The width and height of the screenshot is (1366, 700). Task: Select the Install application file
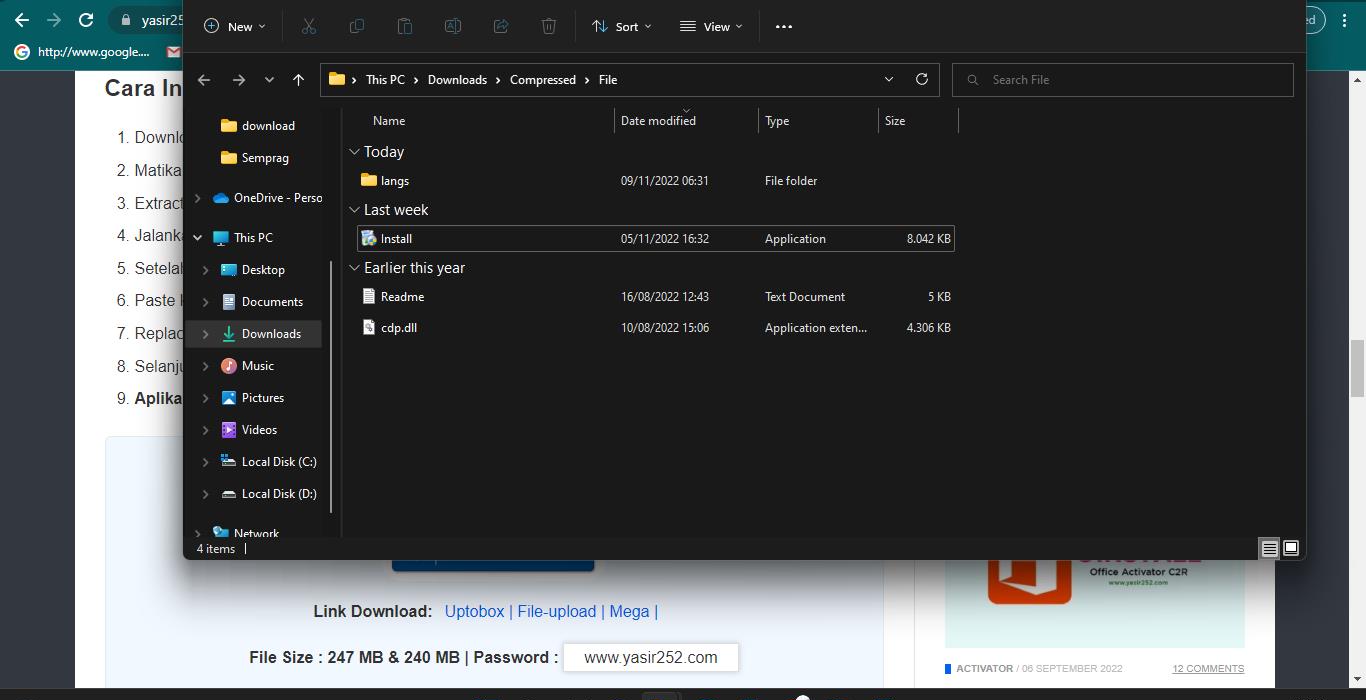coord(397,239)
